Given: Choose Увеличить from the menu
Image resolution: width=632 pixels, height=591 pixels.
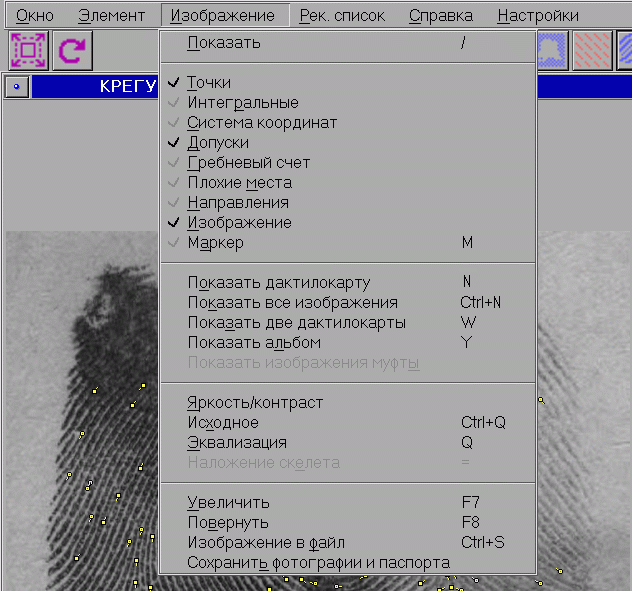Looking at the screenshot, I should click(347, 502).
